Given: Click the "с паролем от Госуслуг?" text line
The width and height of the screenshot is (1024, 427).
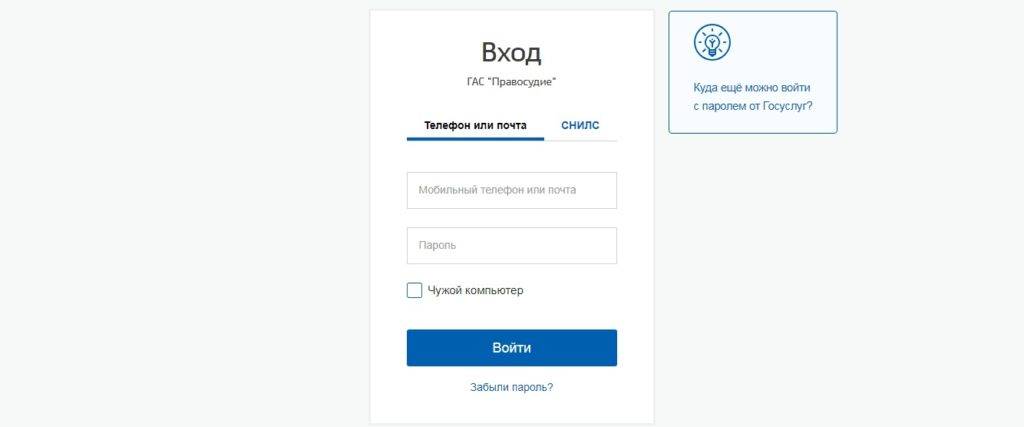Looking at the screenshot, I should [752, 104].
